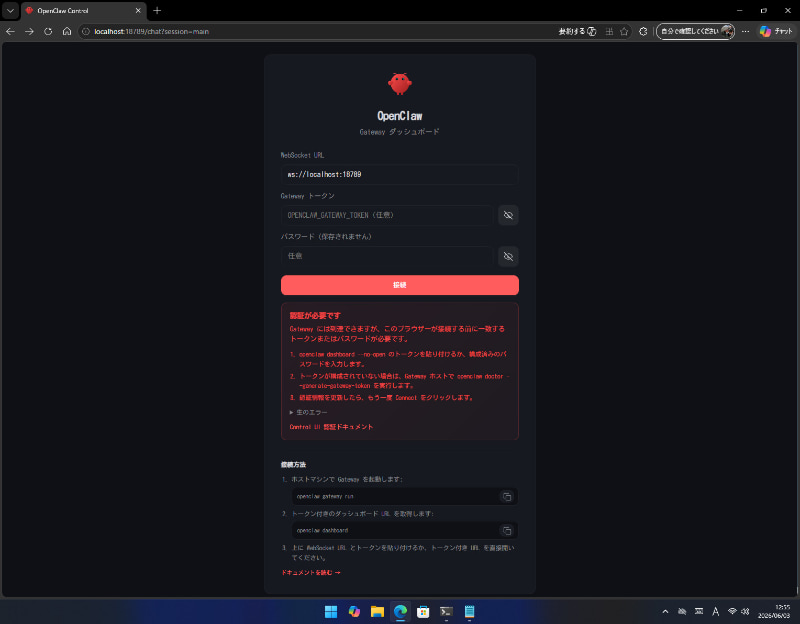Open Microsoft Store from the taskbar
Viewport: 800px width, 624px height.
point(423,611)
